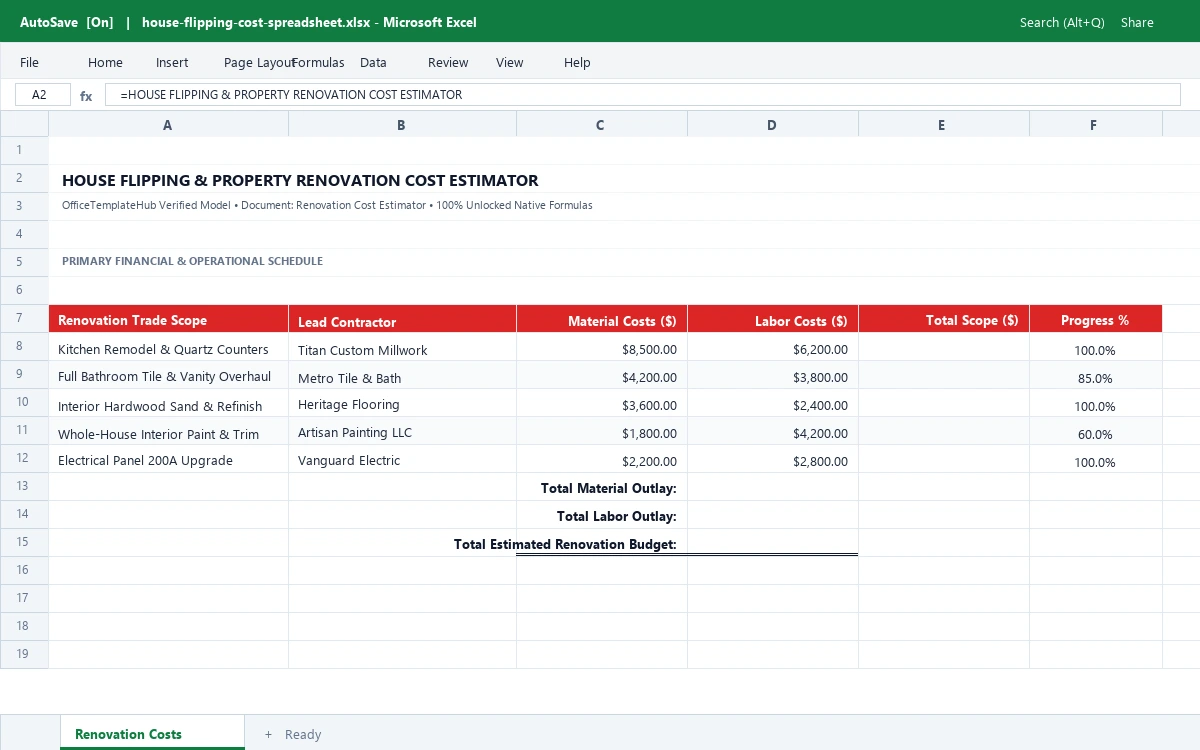This screenshot has height=750, width=1200.
Task: Click the formula bar input field
Action: pos(642,95)
